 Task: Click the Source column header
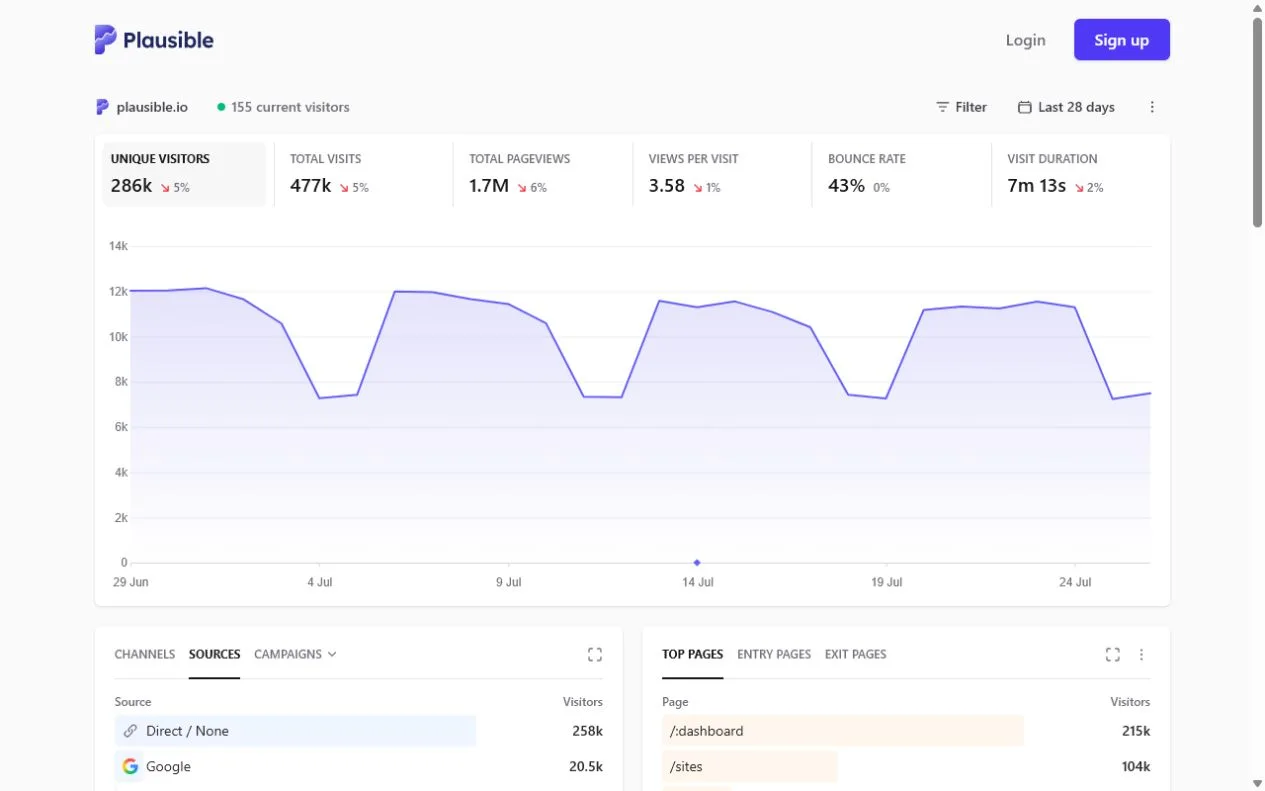pos(133,702)
